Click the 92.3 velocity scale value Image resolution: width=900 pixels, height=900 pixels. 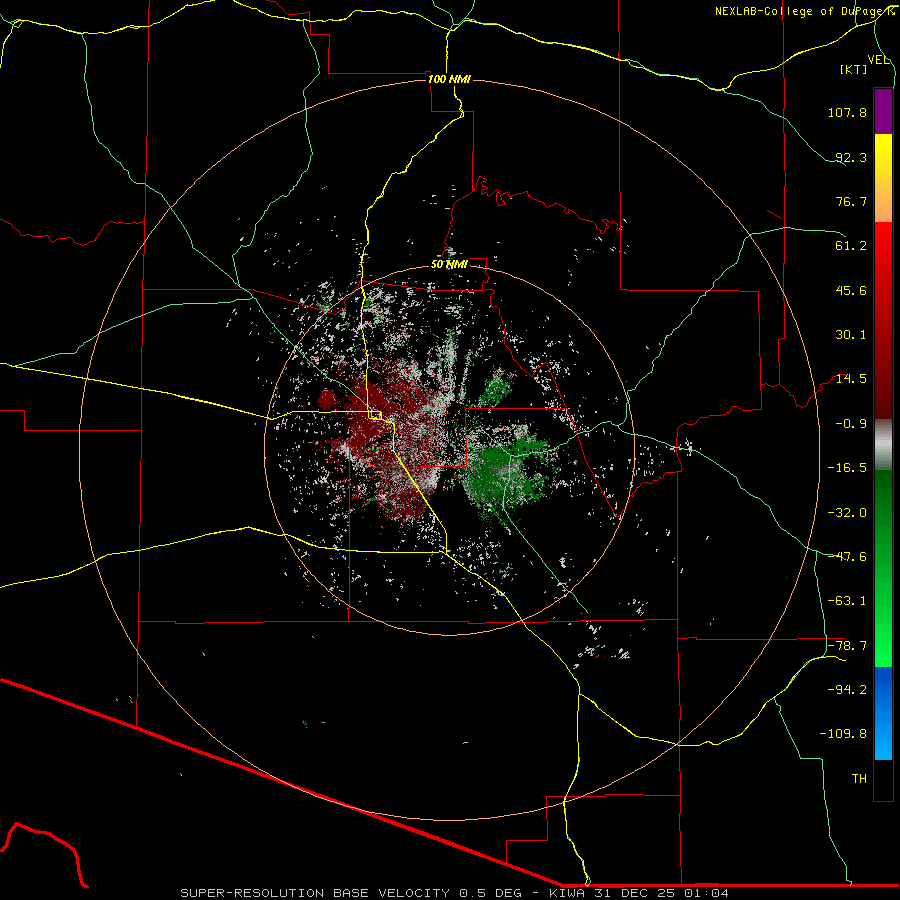pos(851,157)
